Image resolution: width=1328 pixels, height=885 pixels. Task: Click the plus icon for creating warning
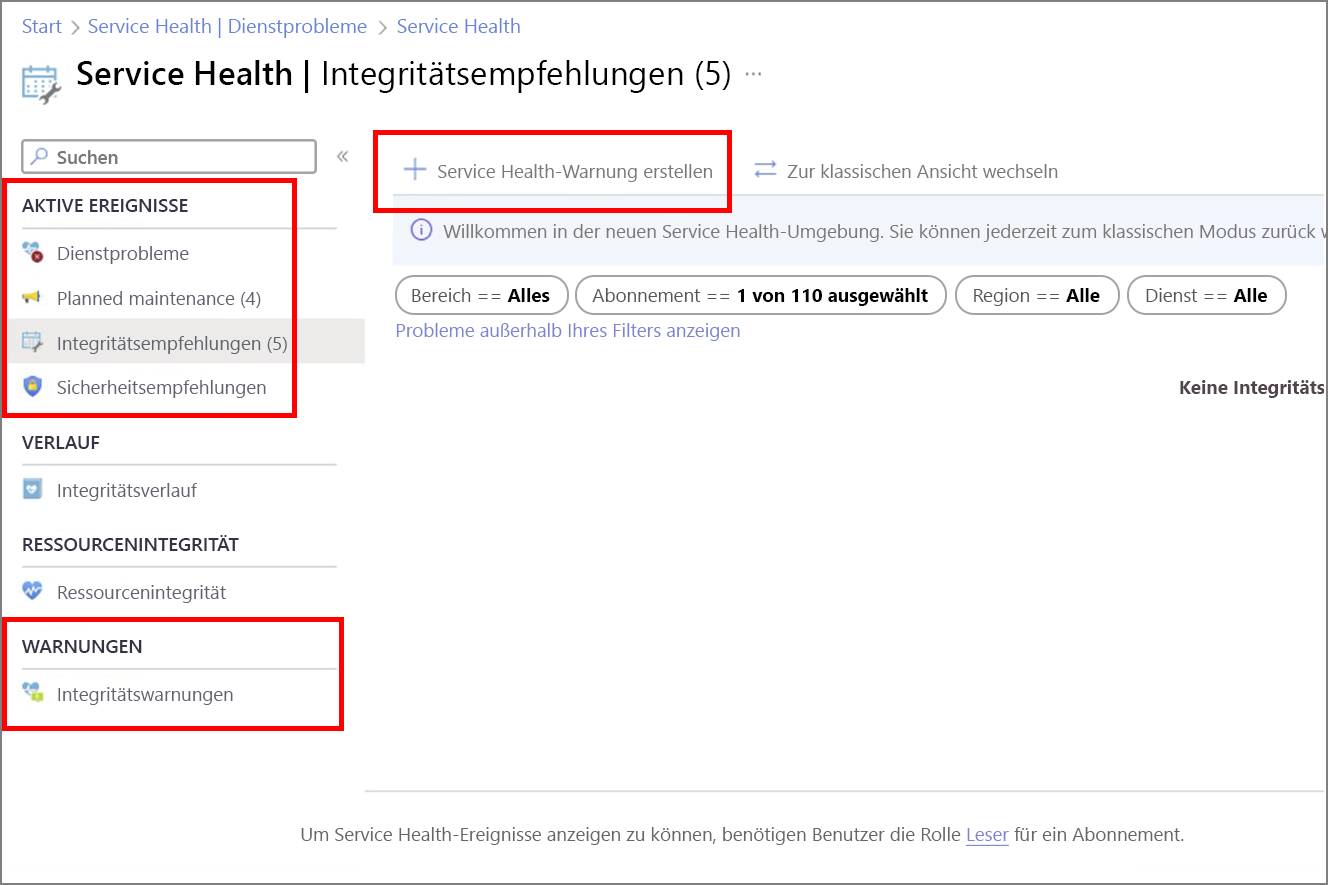414,170
